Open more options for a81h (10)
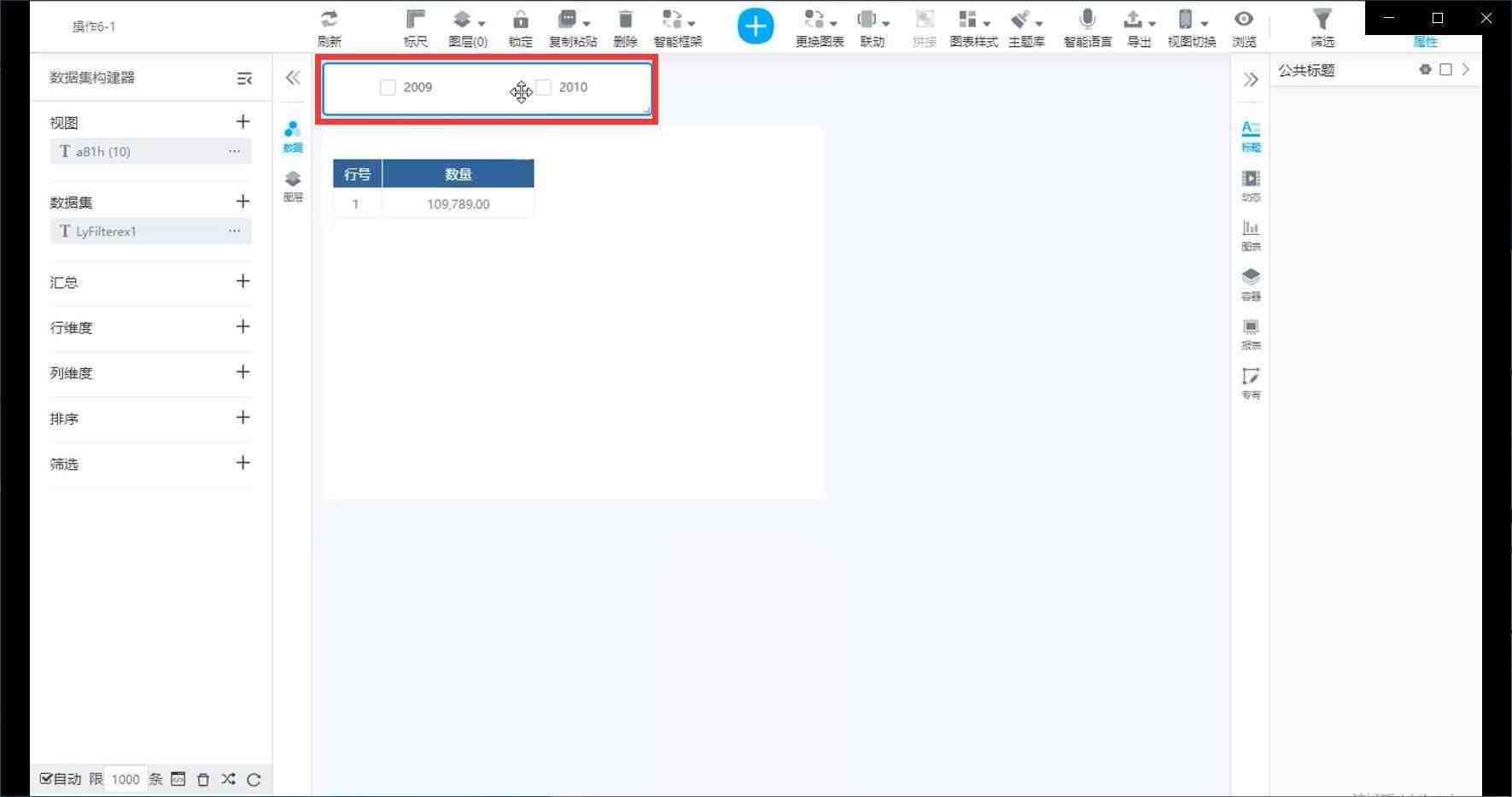 [x=234, y=151]
